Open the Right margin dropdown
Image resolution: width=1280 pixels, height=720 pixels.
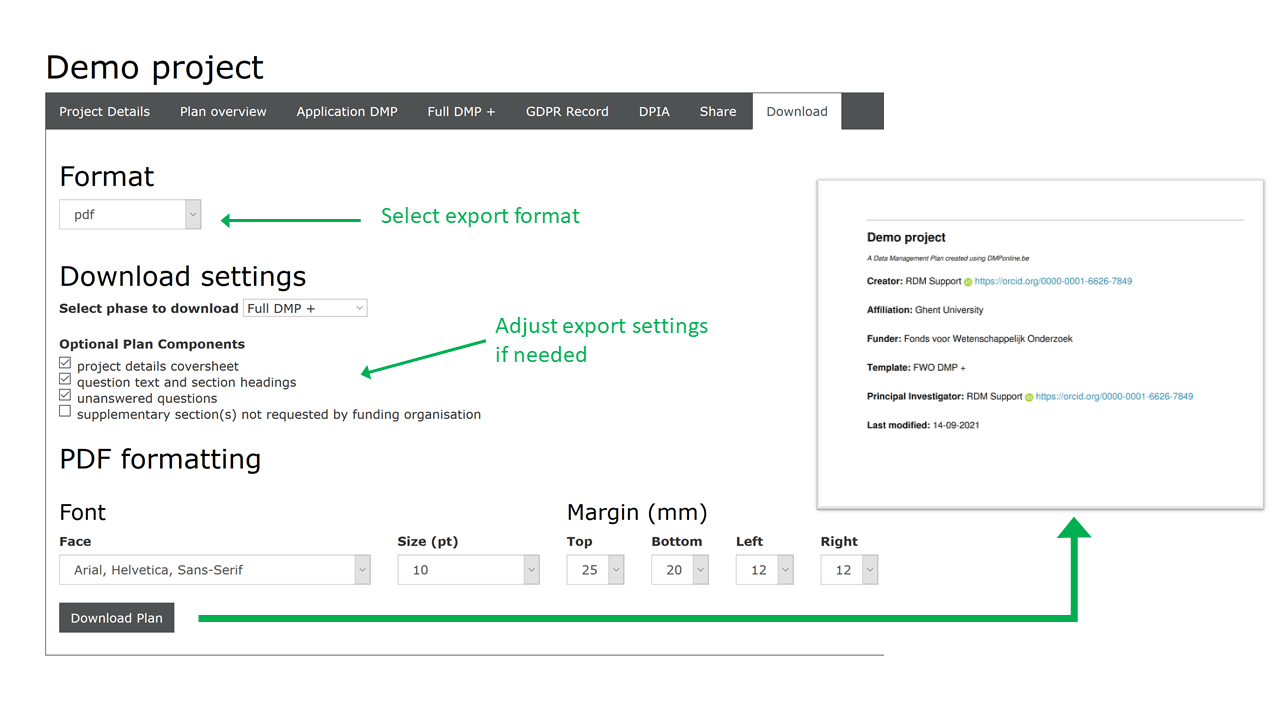point(849,570)
